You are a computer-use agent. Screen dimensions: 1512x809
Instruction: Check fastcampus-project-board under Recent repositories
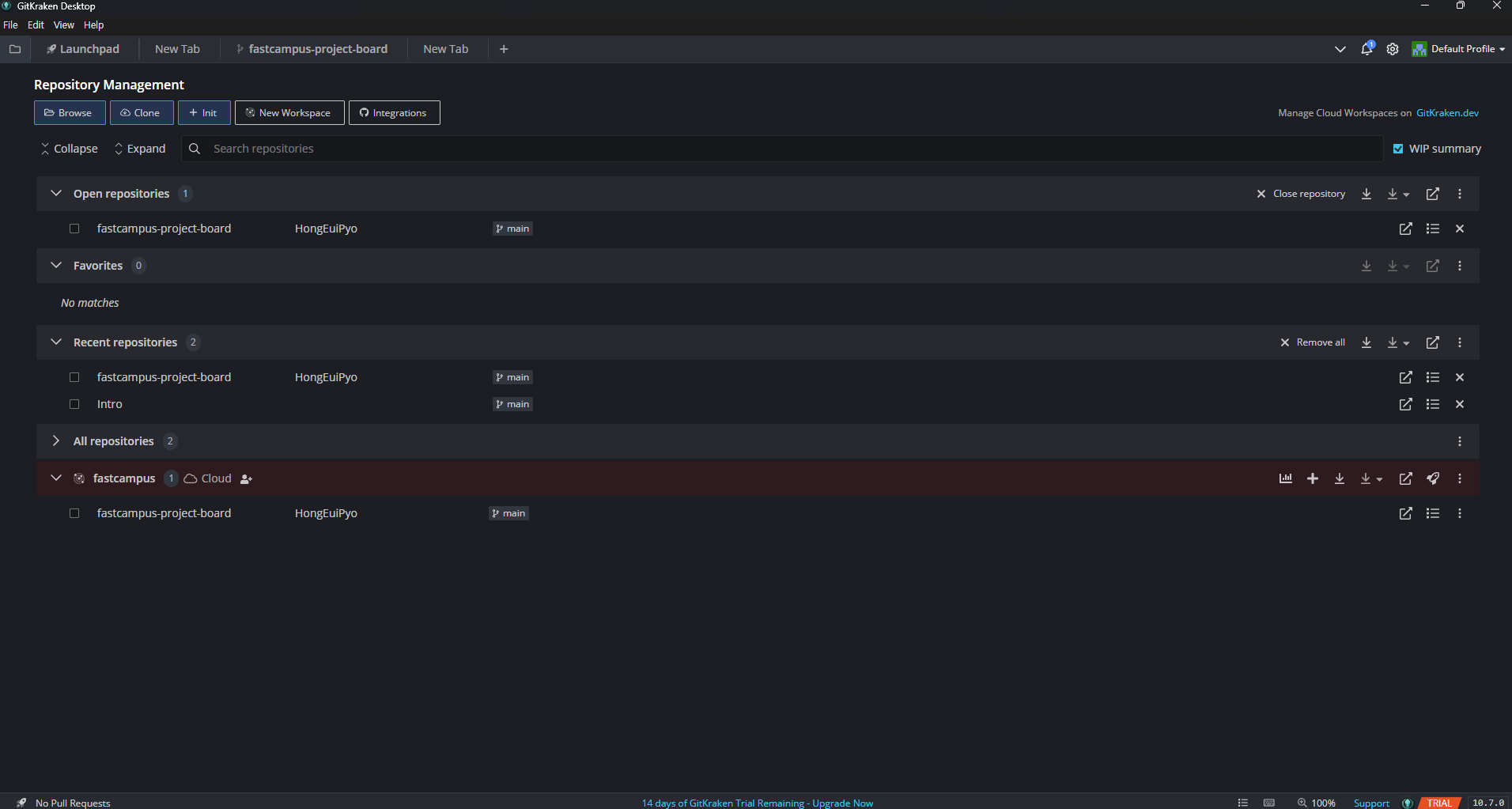pos(74,377)
